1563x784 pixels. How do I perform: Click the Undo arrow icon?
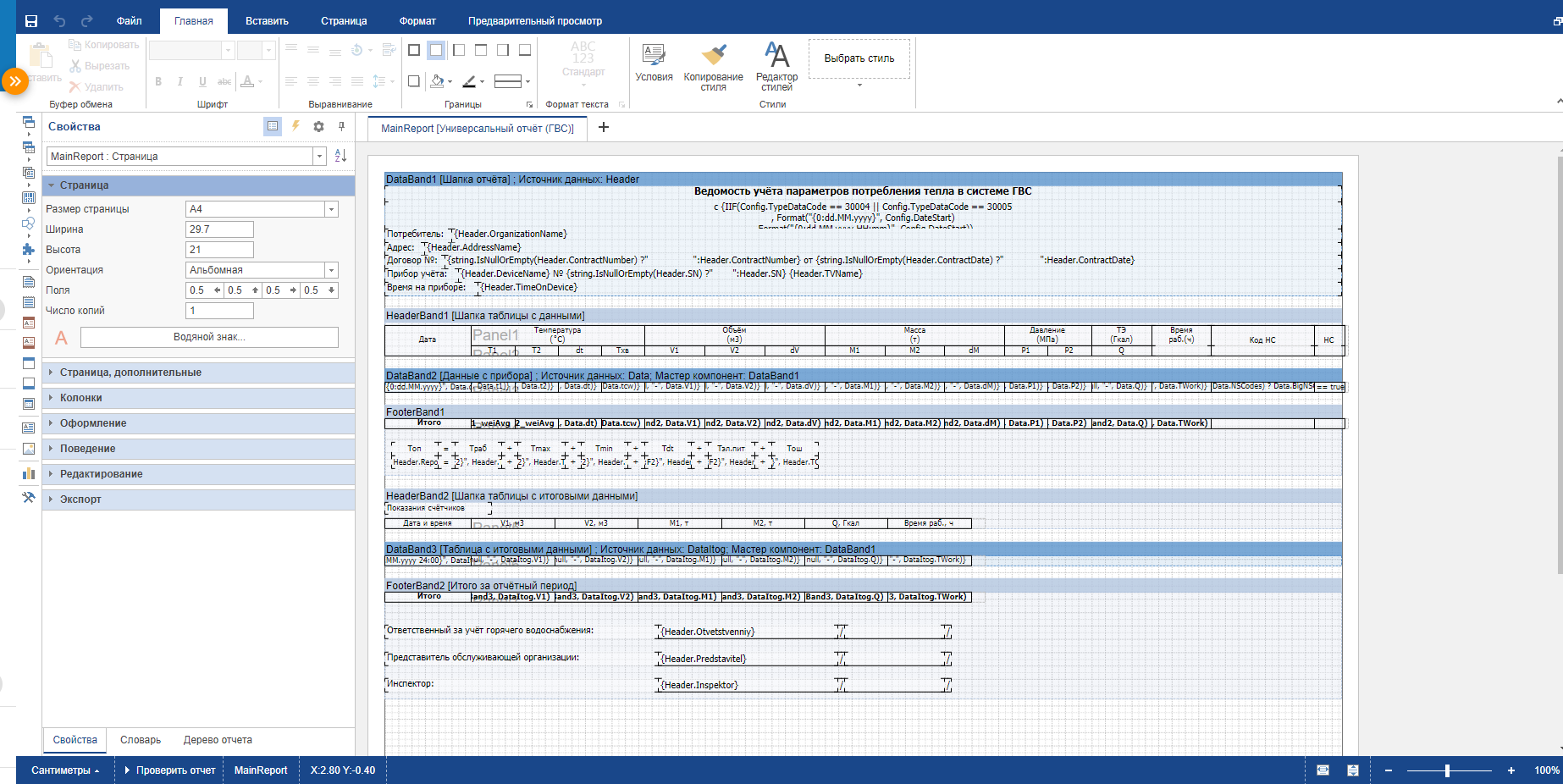click(59, 20)
